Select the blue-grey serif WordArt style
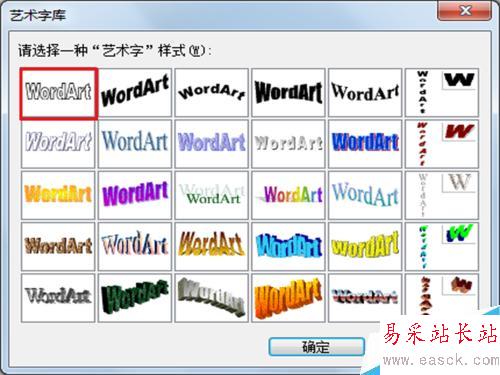The height and width of the screenshot is (375, 500). click(x=135, y=144)
